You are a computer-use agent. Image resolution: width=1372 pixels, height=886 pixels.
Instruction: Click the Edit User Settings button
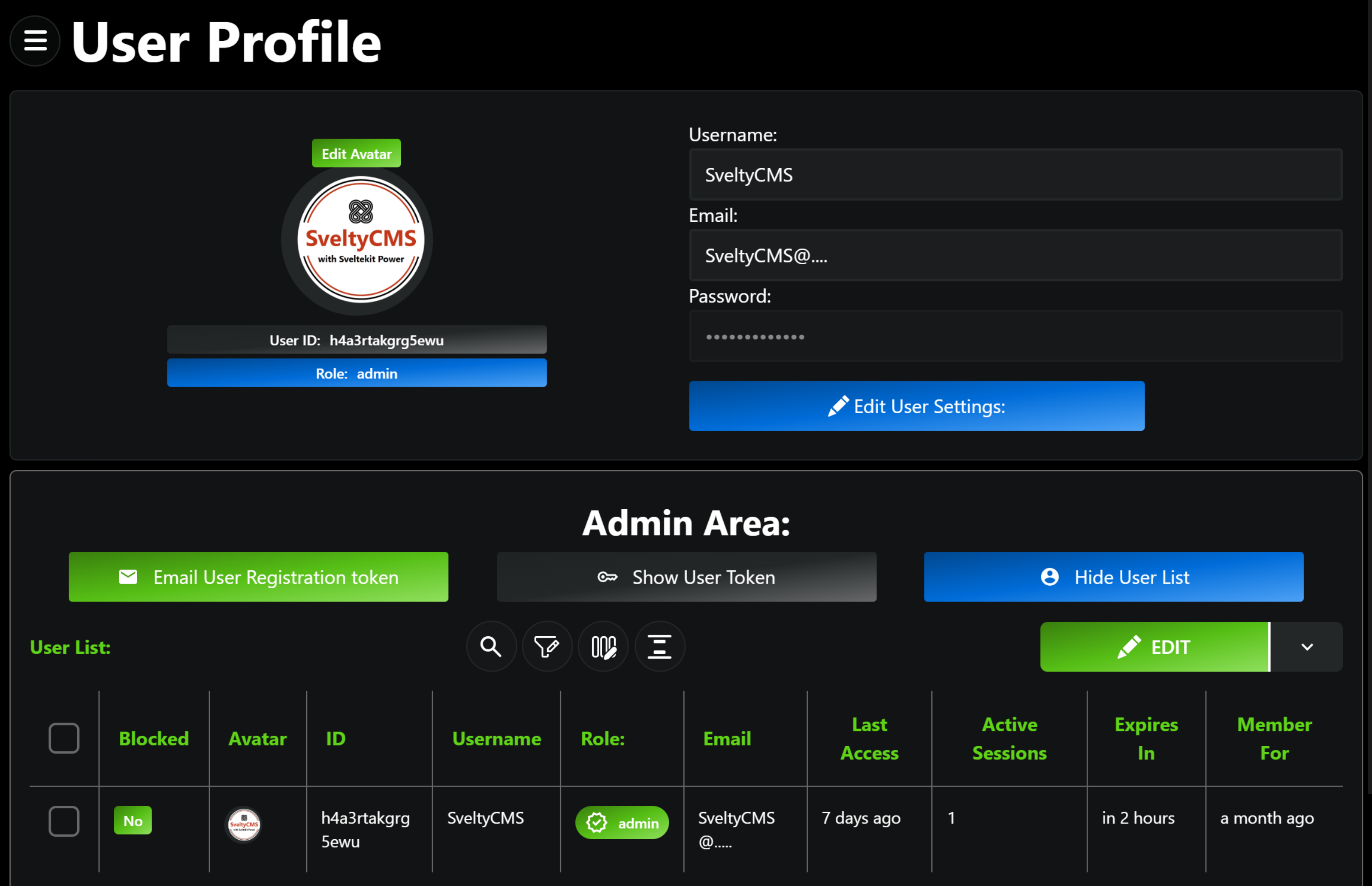[917, 406]
